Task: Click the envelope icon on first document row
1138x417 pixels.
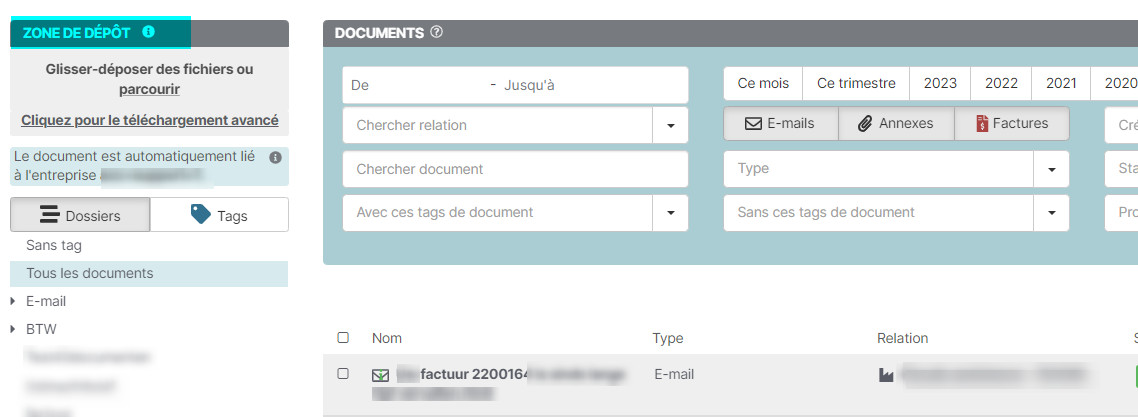Action: point(380,376)
